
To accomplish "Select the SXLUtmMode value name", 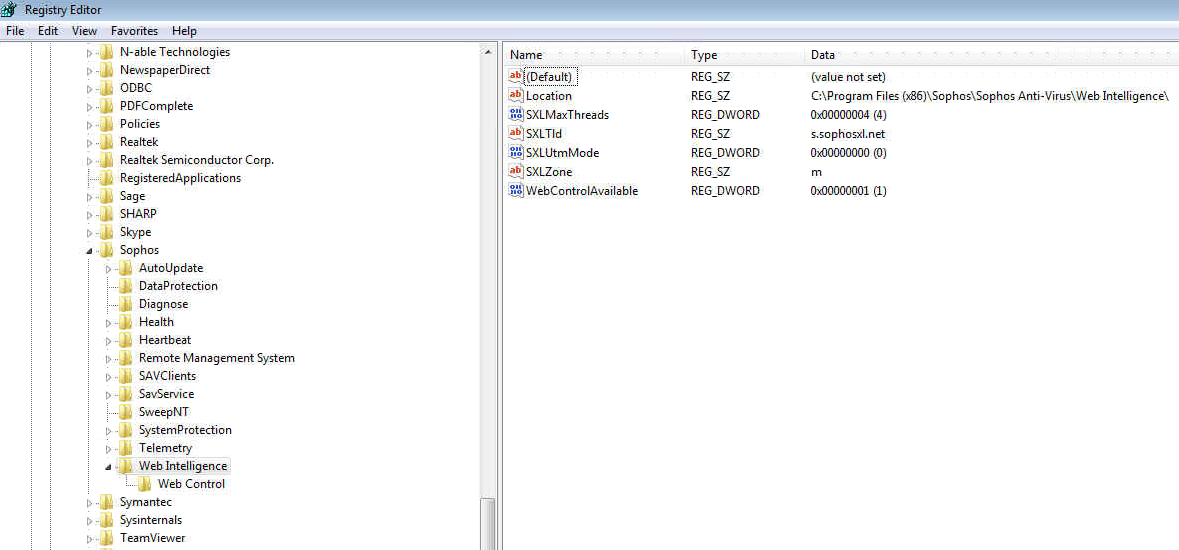I will coord(562,152).
